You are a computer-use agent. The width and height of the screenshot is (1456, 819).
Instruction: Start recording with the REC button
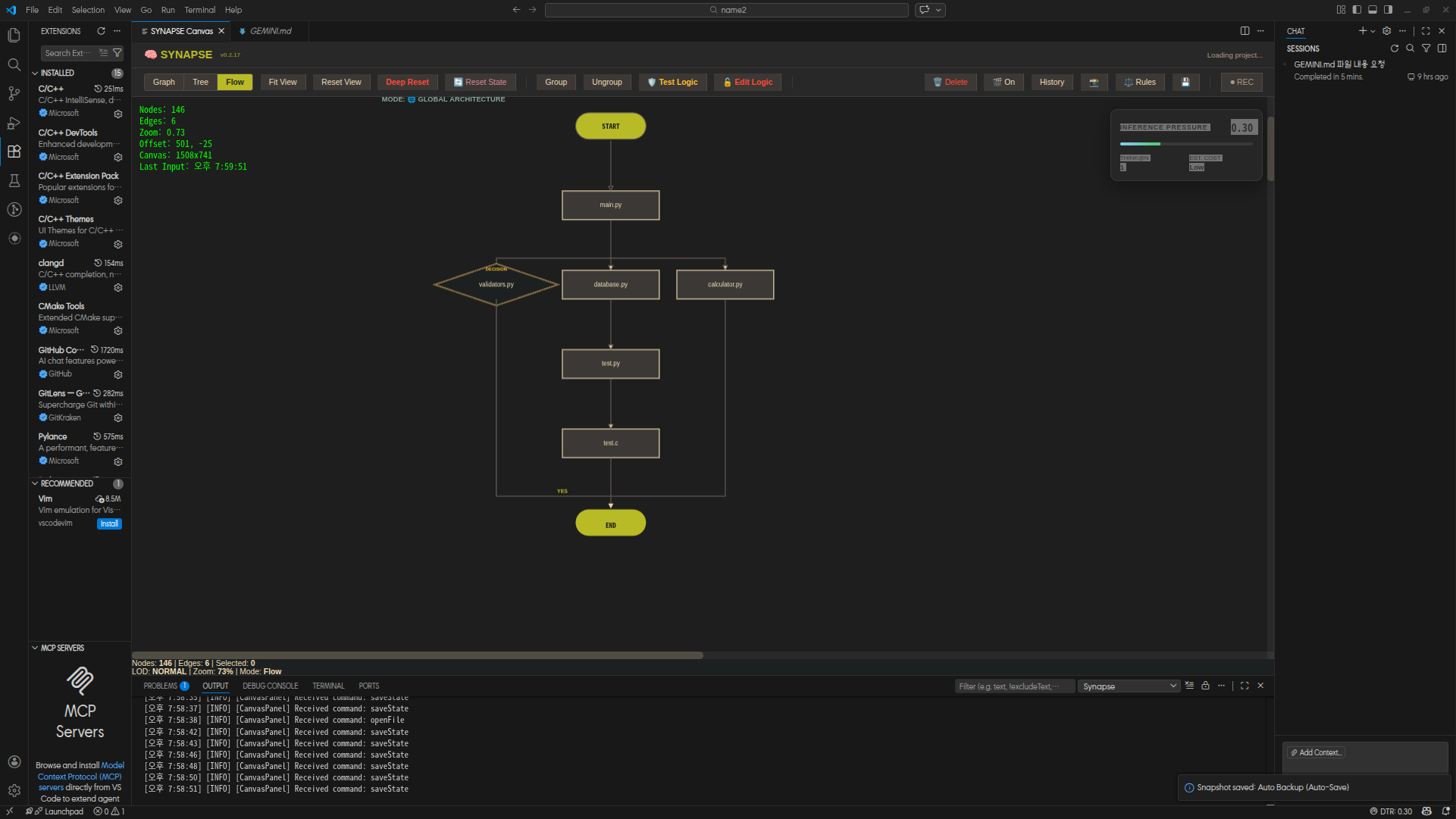click(1241, 82)
